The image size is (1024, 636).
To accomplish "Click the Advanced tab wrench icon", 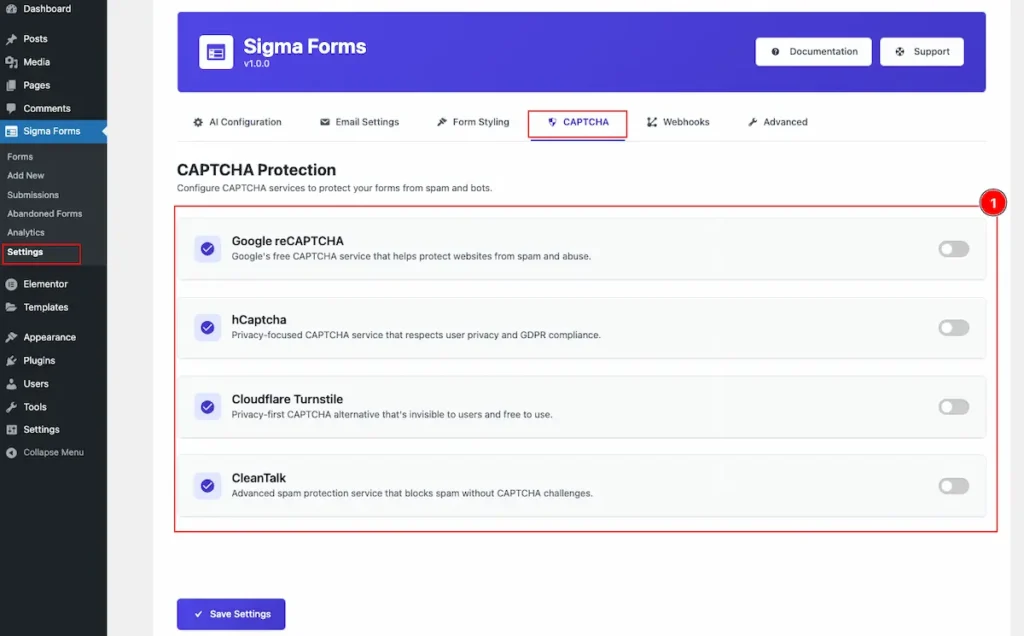I will [752, 122].
